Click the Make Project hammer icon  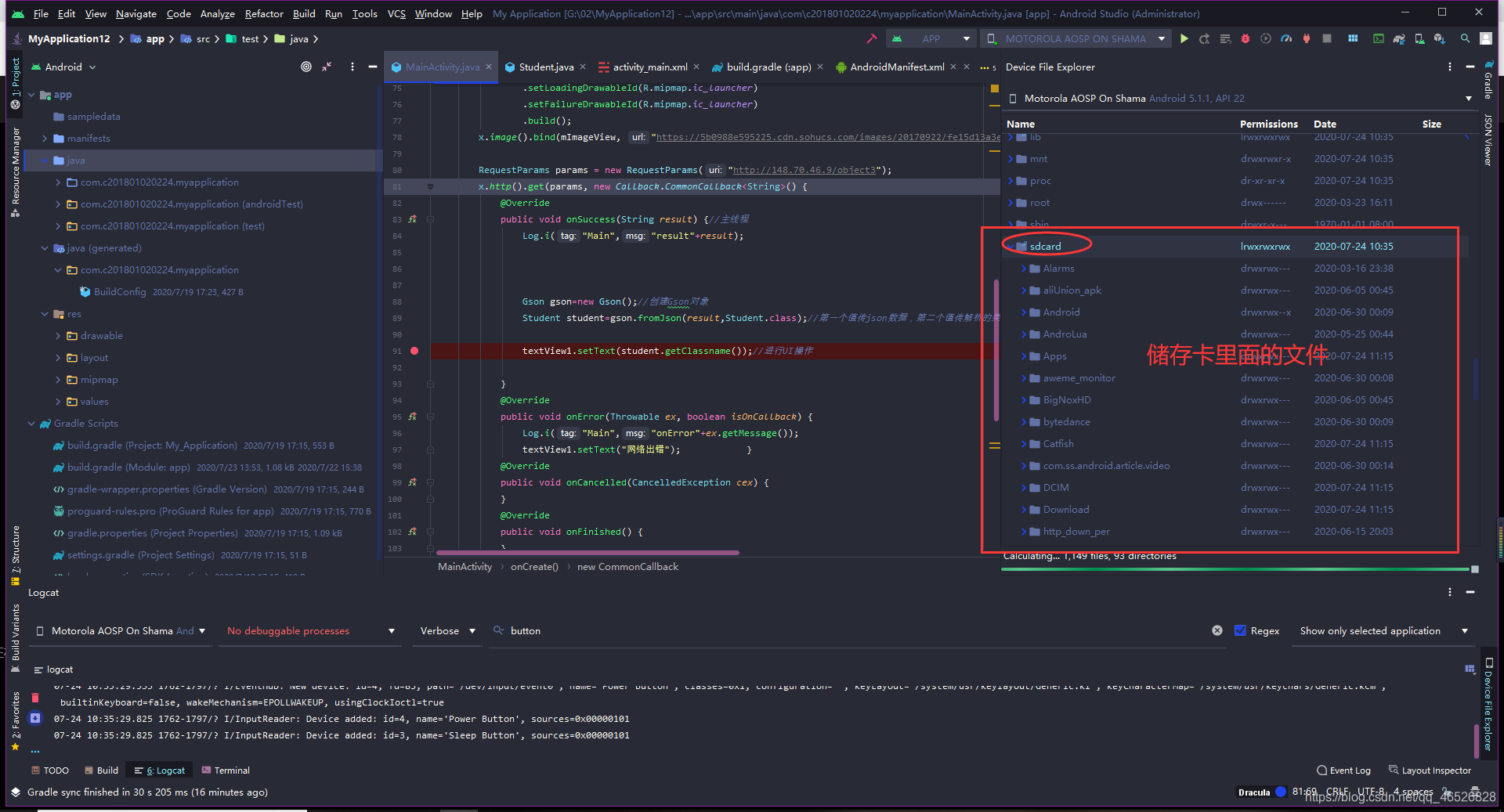(872, 38)
